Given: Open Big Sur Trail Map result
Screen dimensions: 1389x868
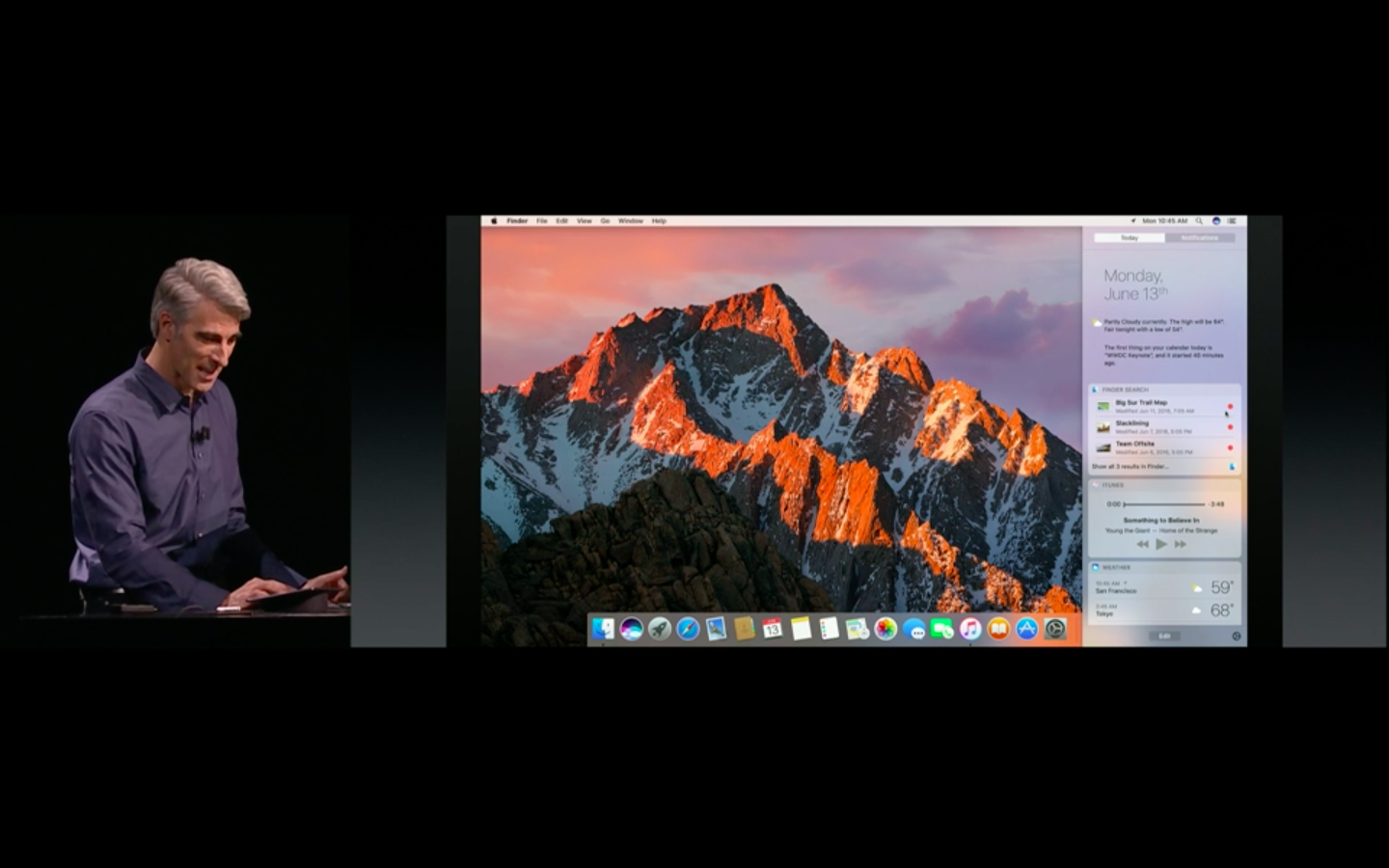Looking at the screenshot, I should (x=1164, y=406).
